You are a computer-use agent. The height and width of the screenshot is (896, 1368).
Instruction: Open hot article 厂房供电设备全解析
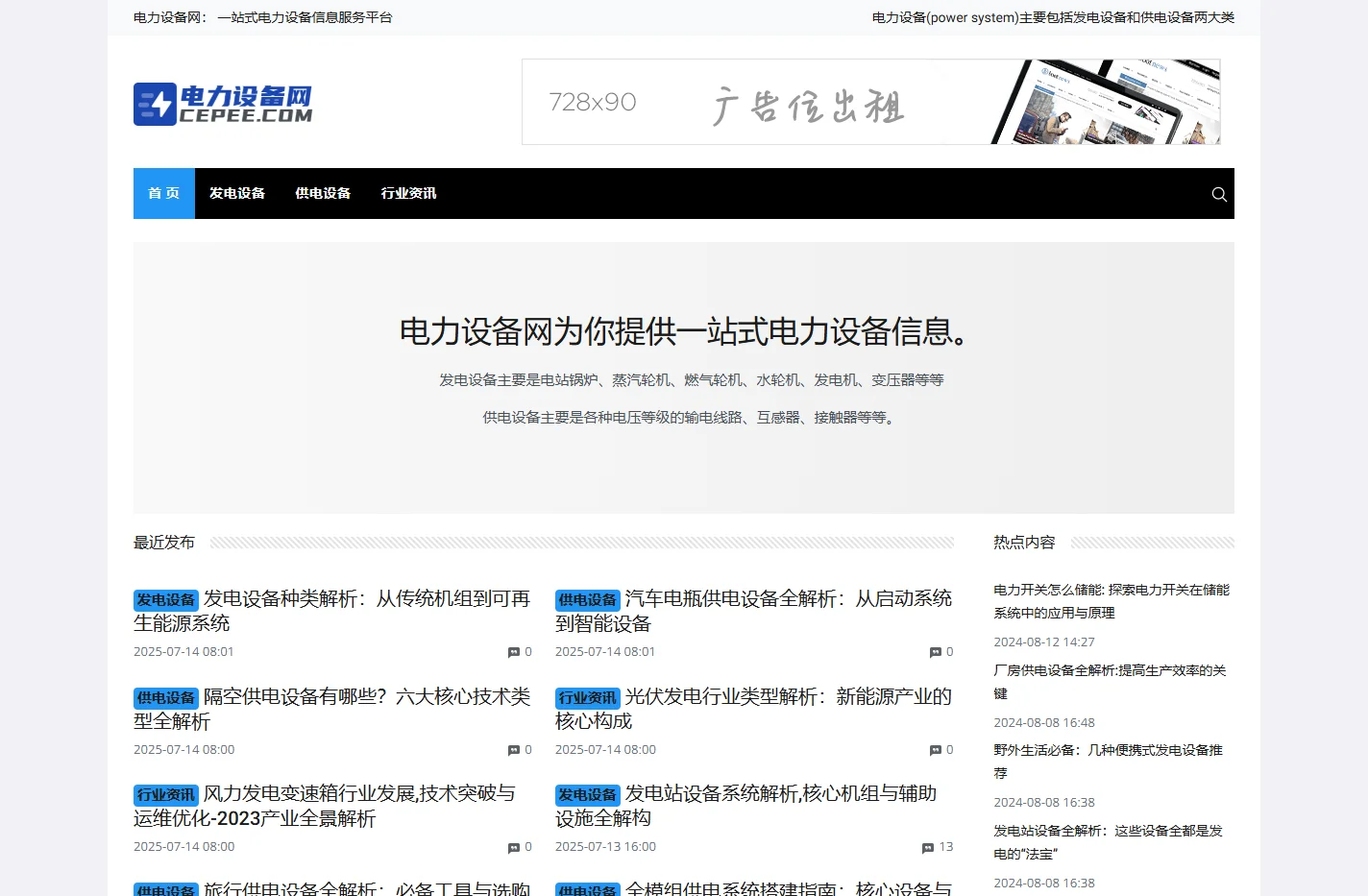1110,682
